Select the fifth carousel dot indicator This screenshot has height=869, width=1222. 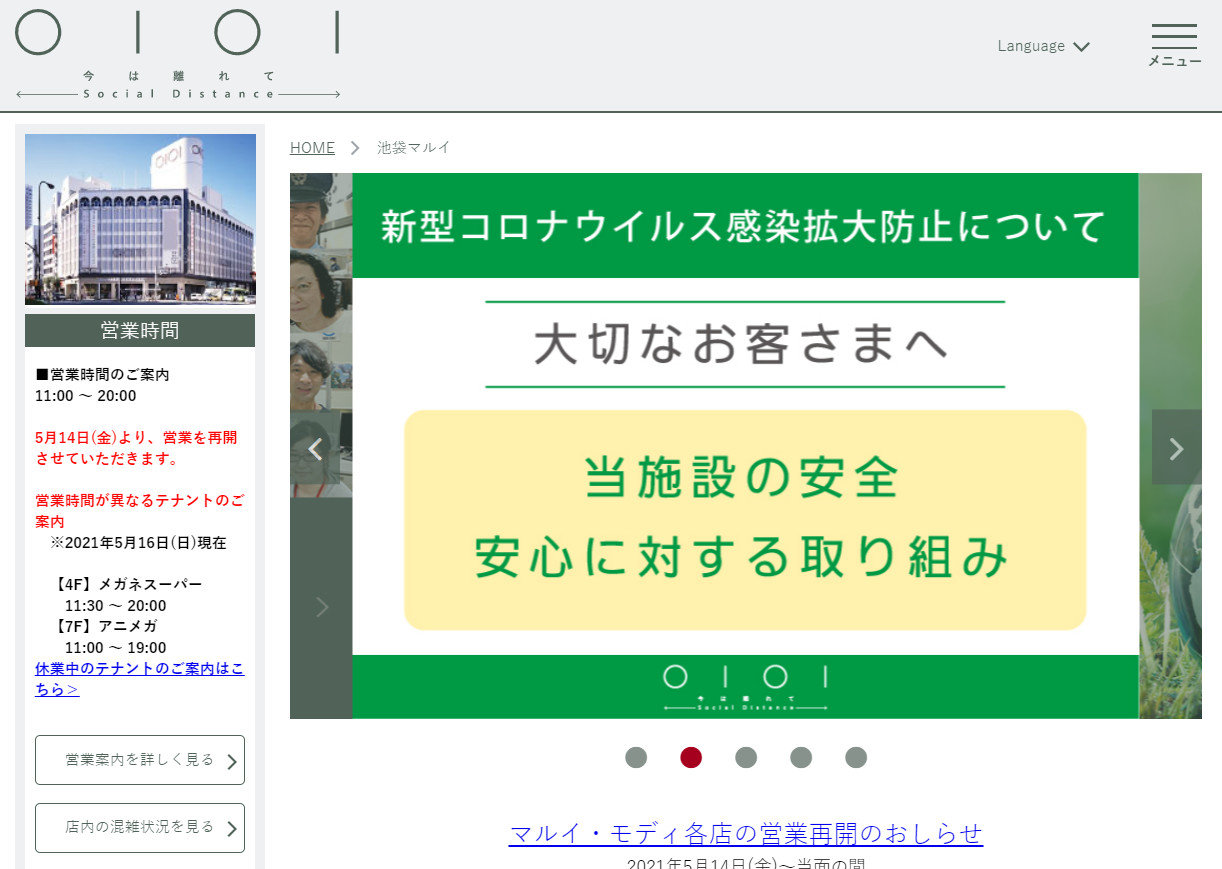(x=856, y=758)
